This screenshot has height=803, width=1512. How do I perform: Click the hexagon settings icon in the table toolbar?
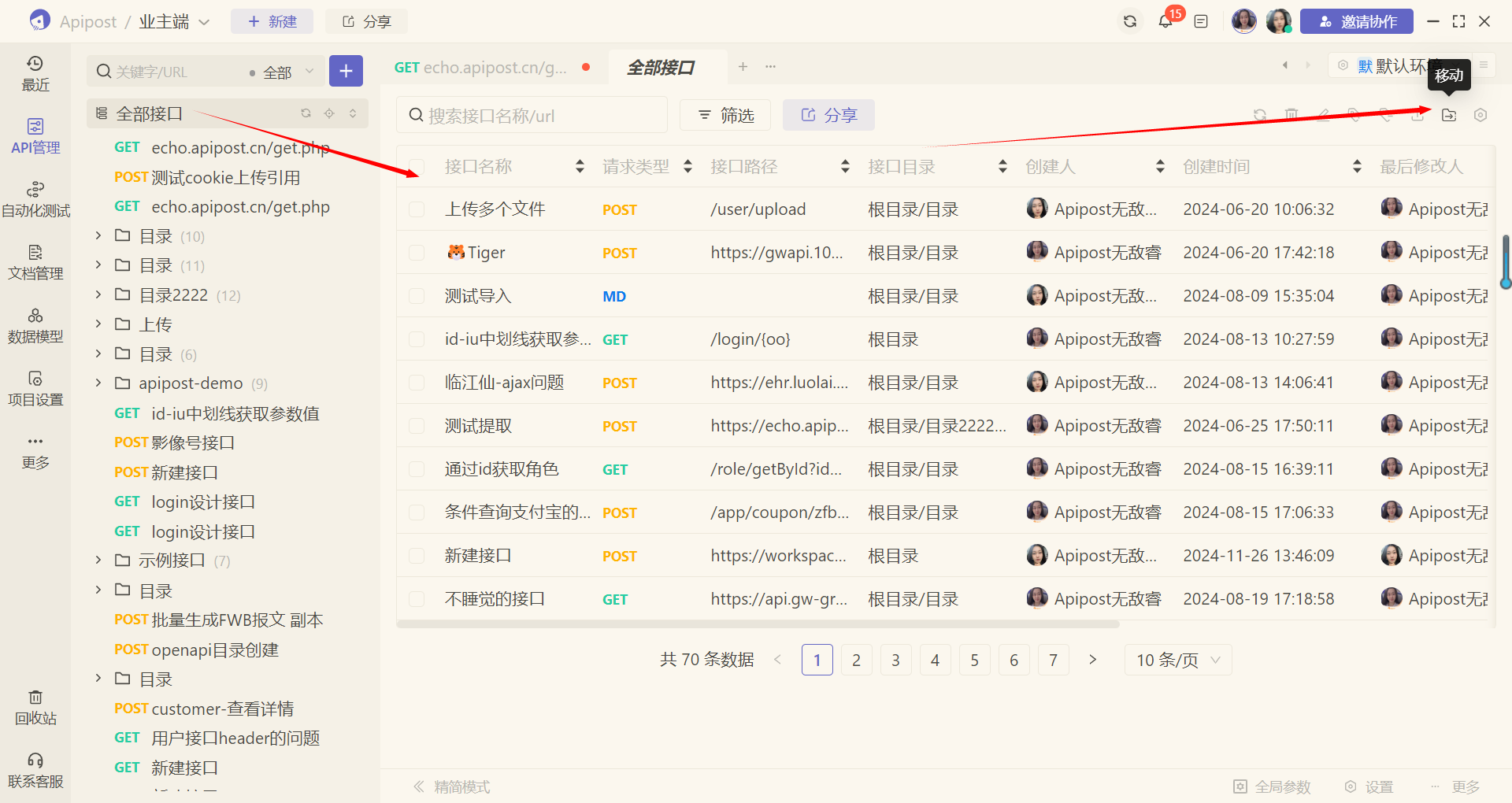point(1480,115)
